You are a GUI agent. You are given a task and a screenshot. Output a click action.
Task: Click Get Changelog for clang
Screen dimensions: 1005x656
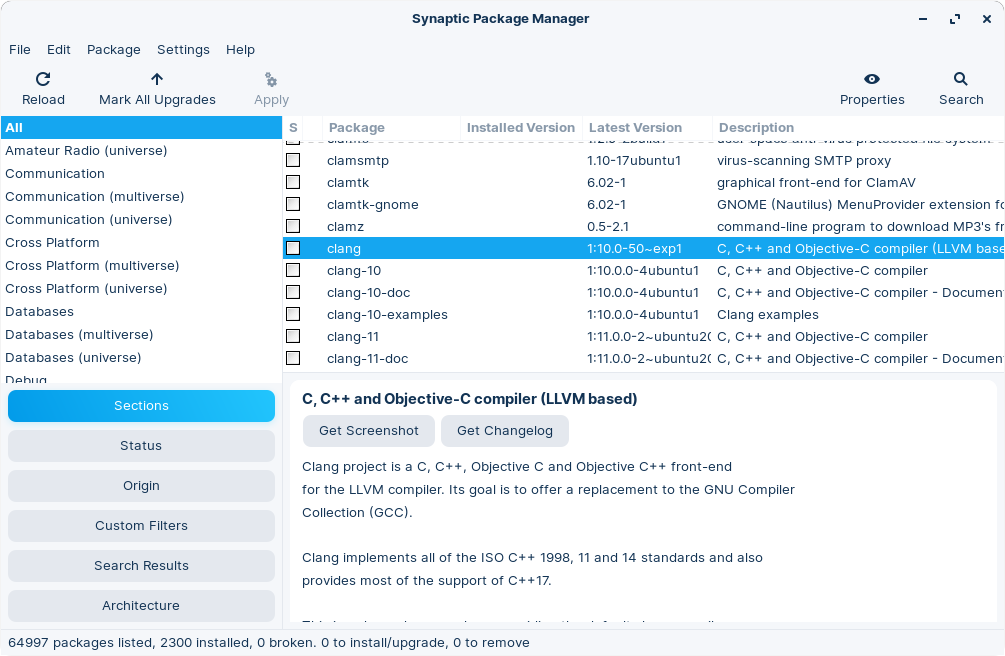click(505, 431)
